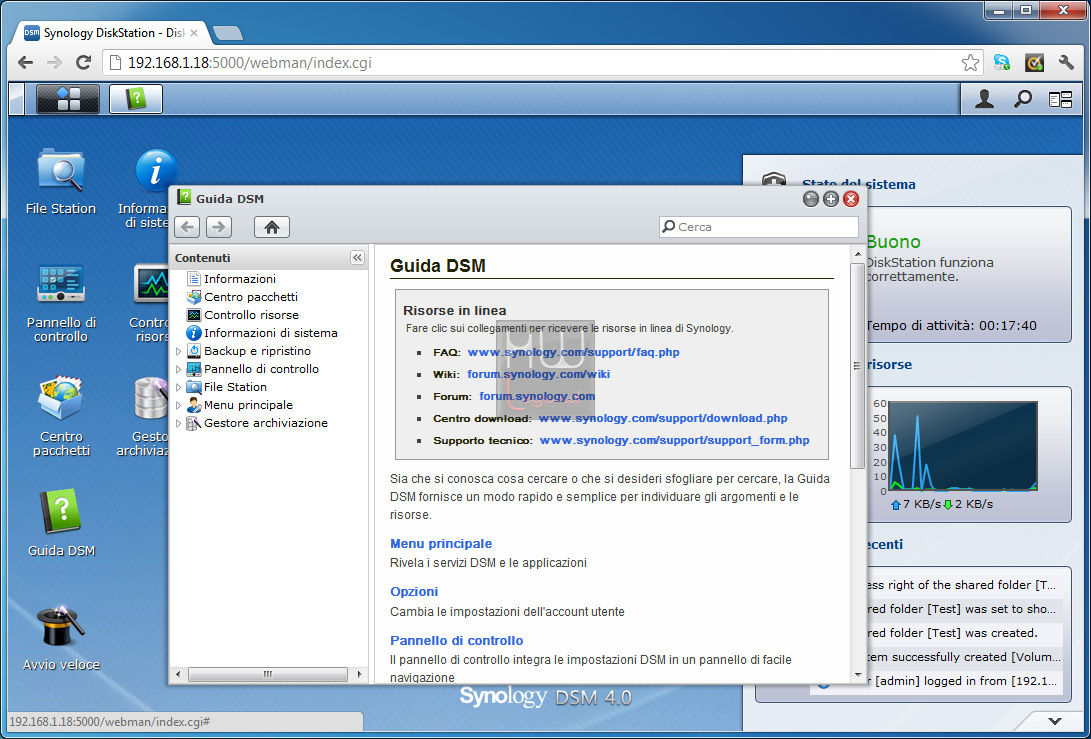Screen dimensions: 1091x739
Task: Follow the Opzioni heading link
Action: pyautogui.click(x=414, y=591)
